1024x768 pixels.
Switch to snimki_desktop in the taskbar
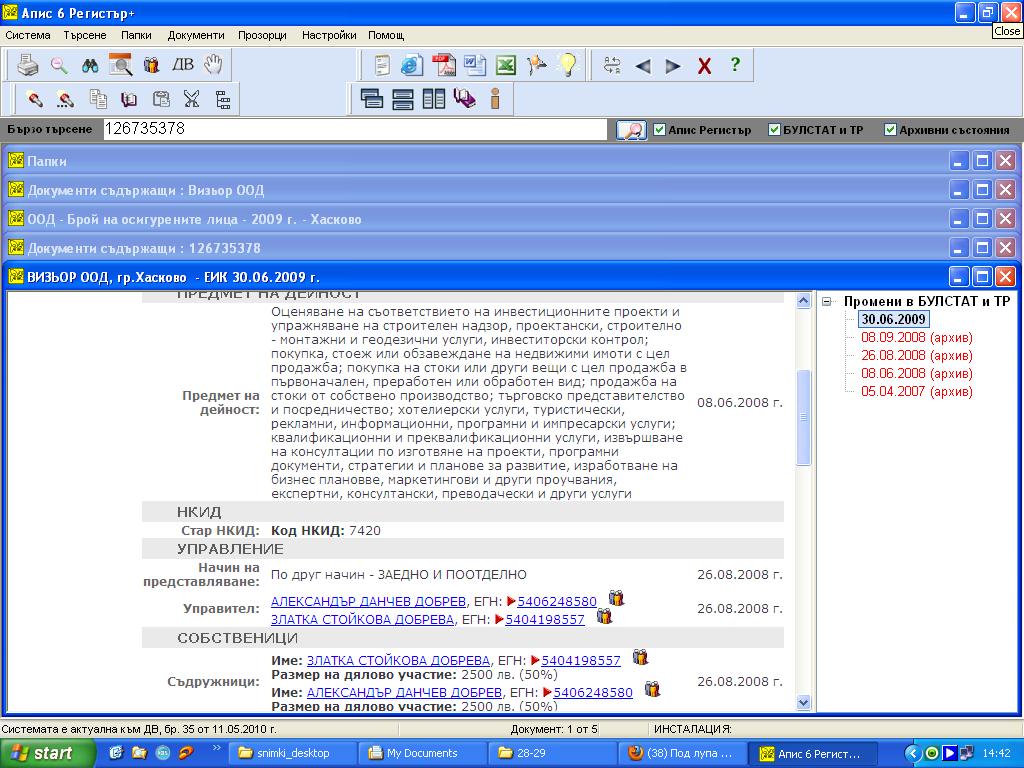(x=293, y=753)
